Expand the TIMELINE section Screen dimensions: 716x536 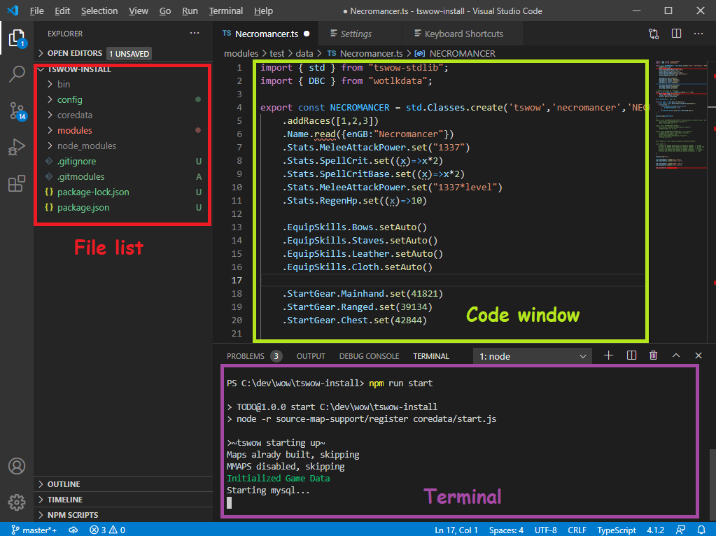[x=65, y=499]
